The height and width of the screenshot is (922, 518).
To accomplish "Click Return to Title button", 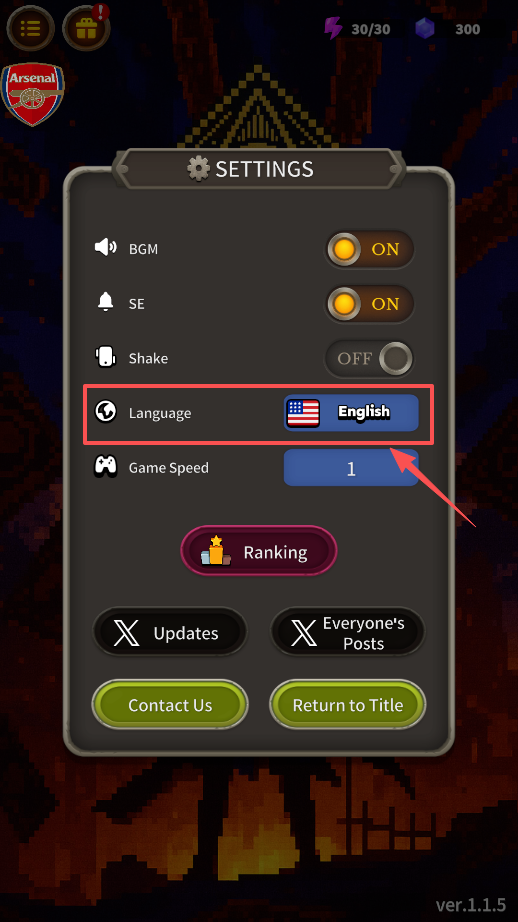I will tap(347, 704).
